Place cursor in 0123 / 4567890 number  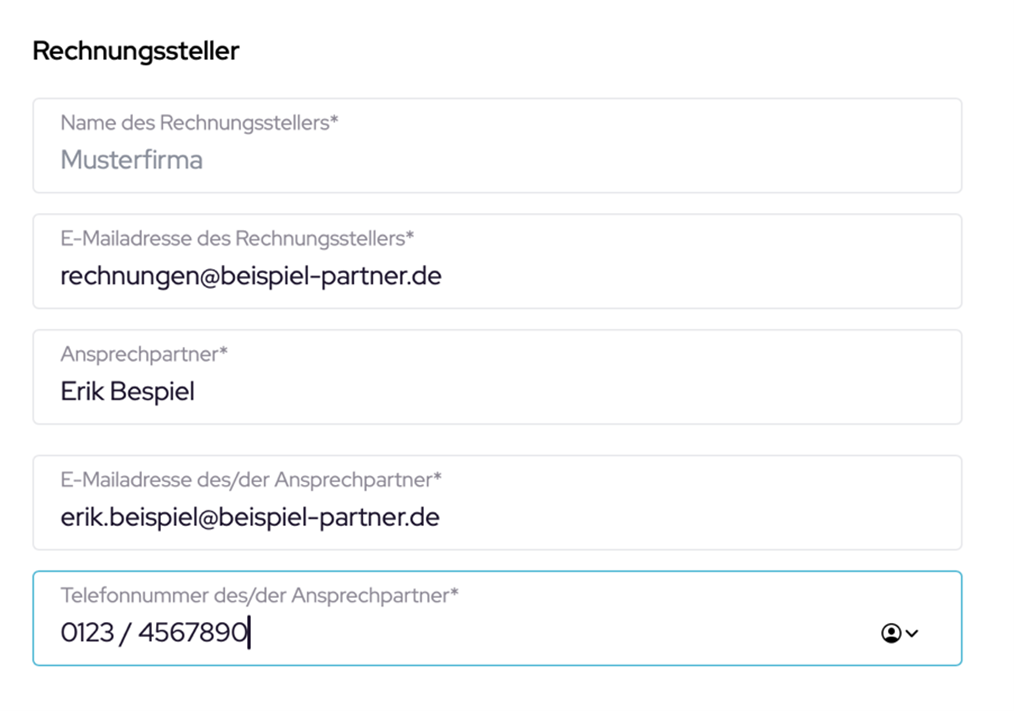point(154,634)
